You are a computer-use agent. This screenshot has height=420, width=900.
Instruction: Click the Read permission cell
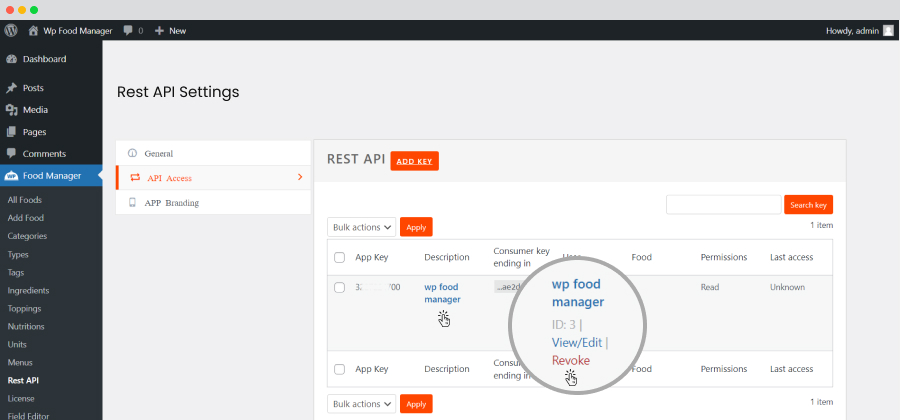(710, 287)
